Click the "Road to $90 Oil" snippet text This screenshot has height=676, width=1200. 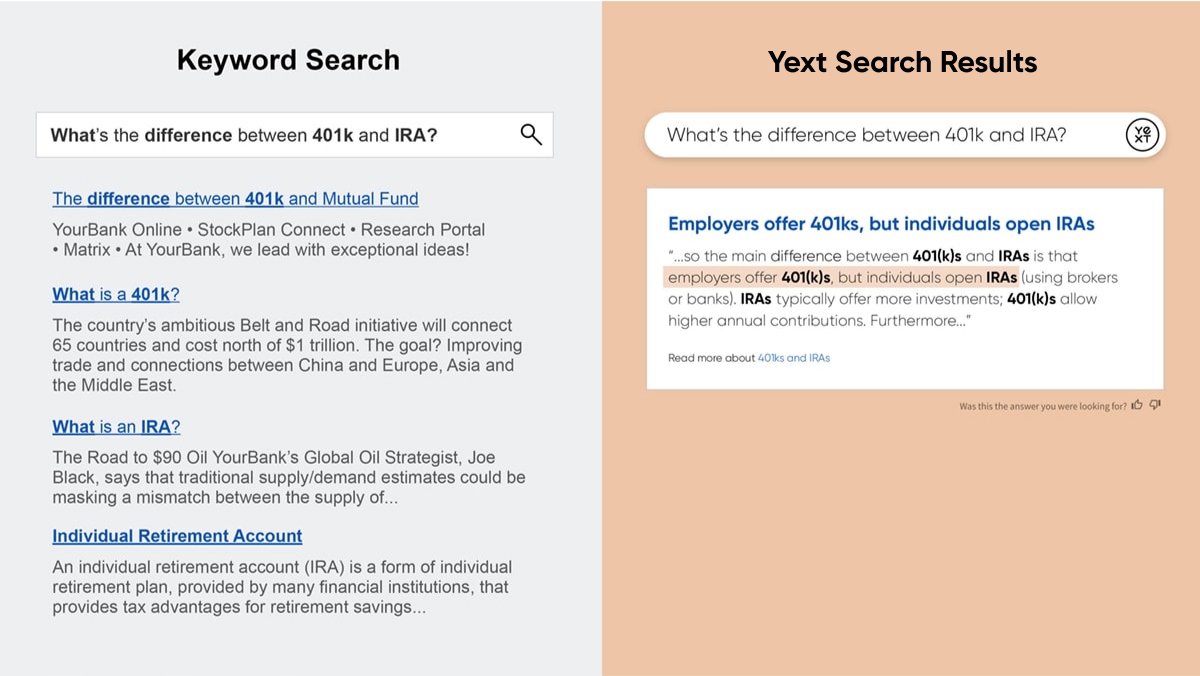click(x=289, y=477)
